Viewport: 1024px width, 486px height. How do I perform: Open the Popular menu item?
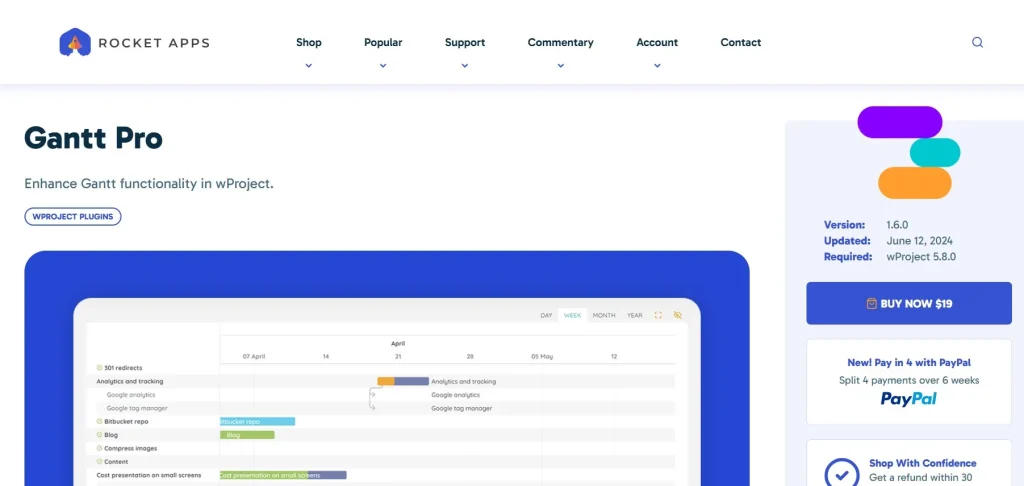(383, 42)
